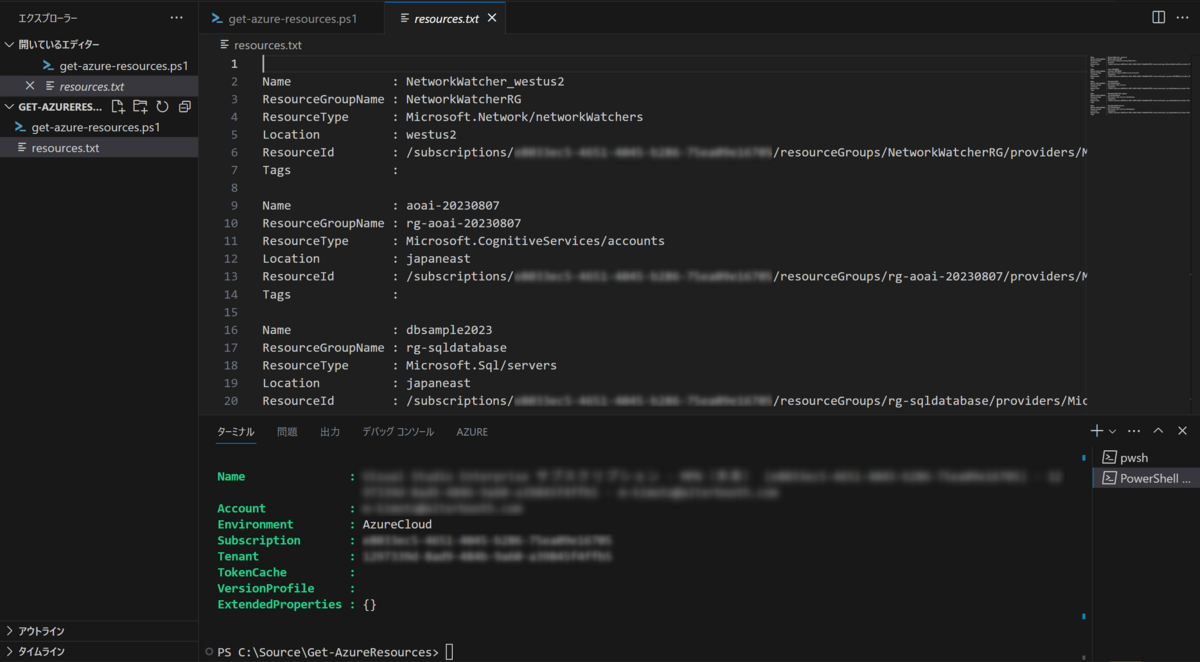Create a new file in GET-AZURERES folder
The height and width of the screenshot is (662, 1200).
tap(118, 106)
